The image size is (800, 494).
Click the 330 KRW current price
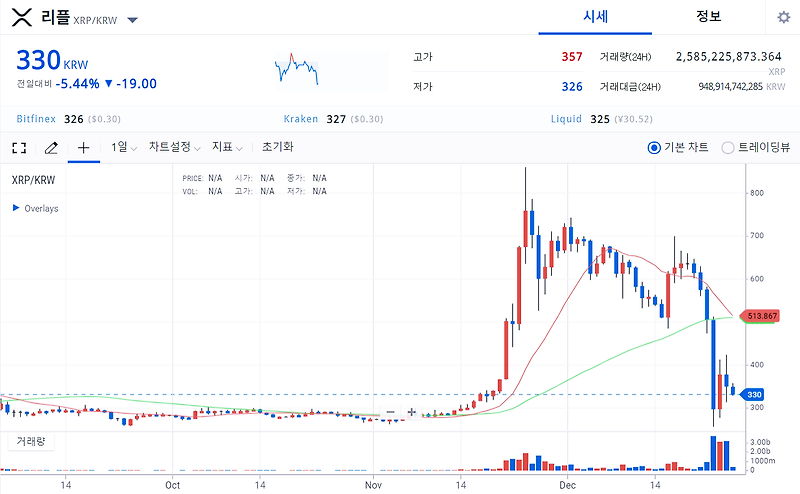coord(52,61)
